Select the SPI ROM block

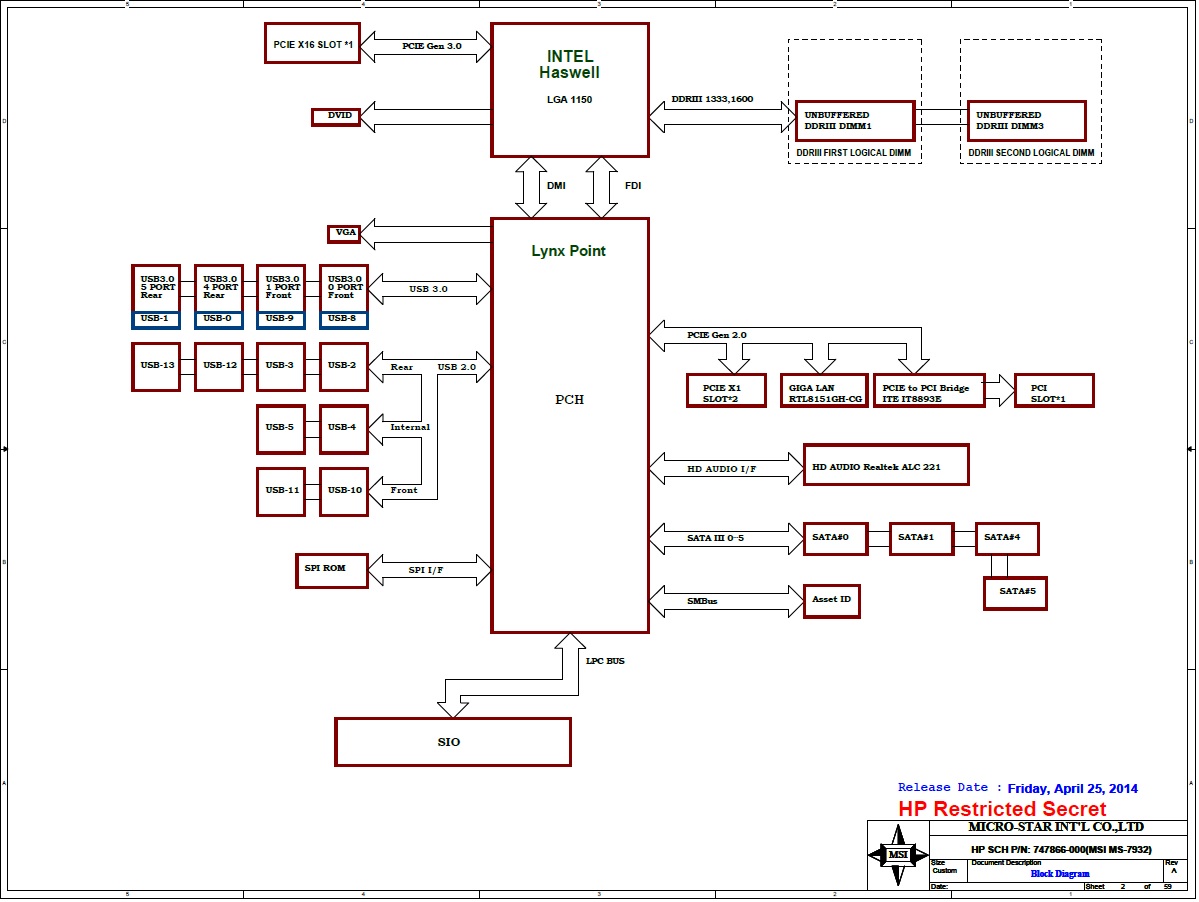[x=331, y=570]
